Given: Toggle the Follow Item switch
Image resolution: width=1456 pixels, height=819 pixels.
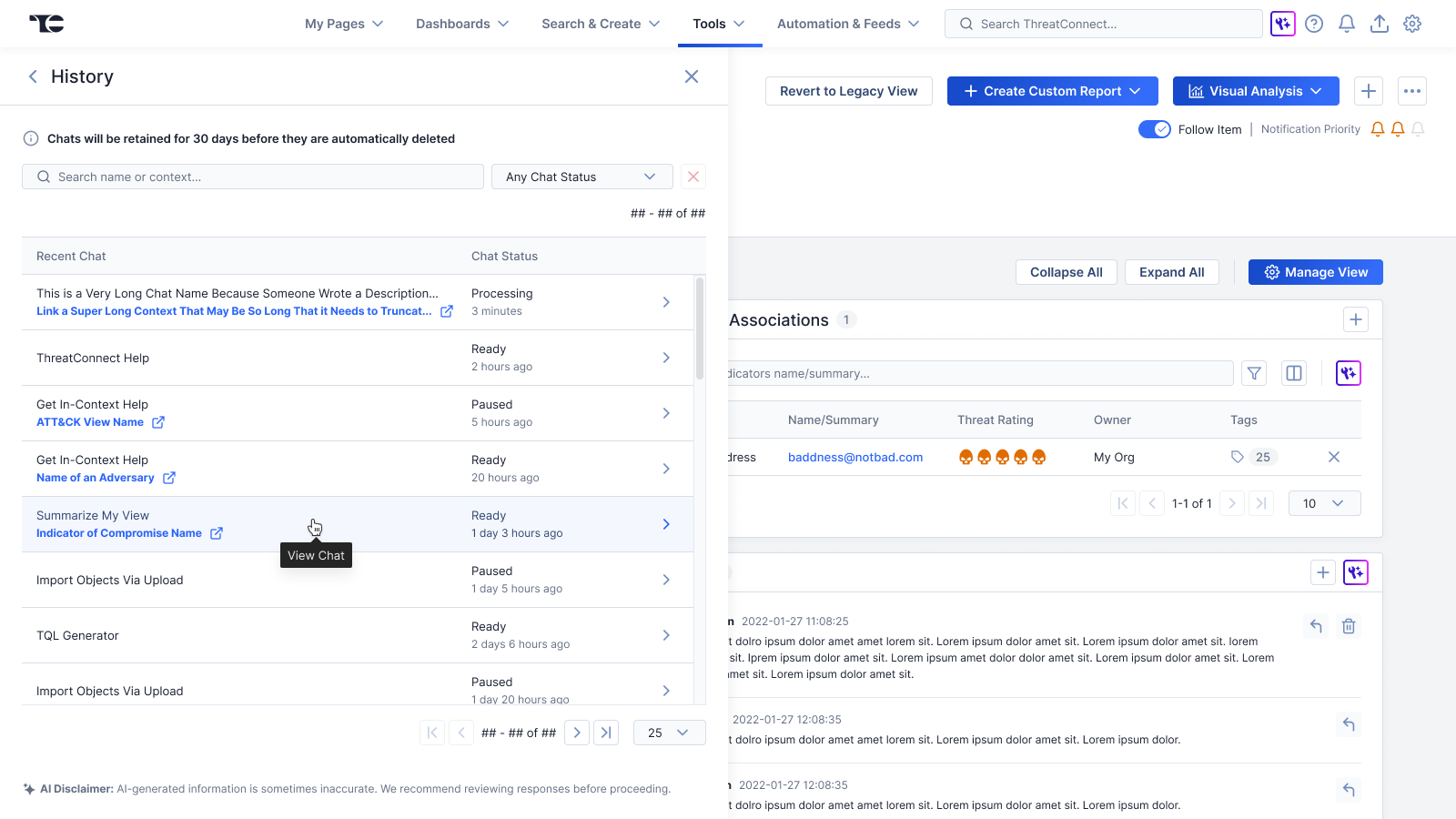Looking at the screenshot, I should point(1154,129).
